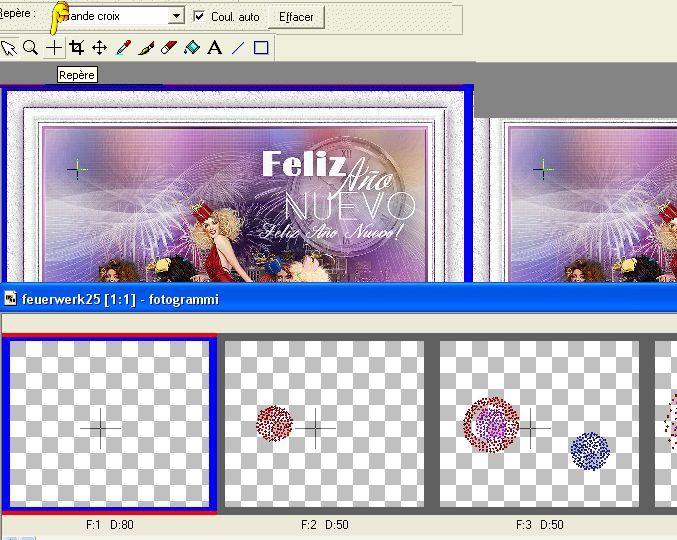
Task: Click the feuerwerk25 window title bar
Action: pyautogui.click(x=338, y=299)
